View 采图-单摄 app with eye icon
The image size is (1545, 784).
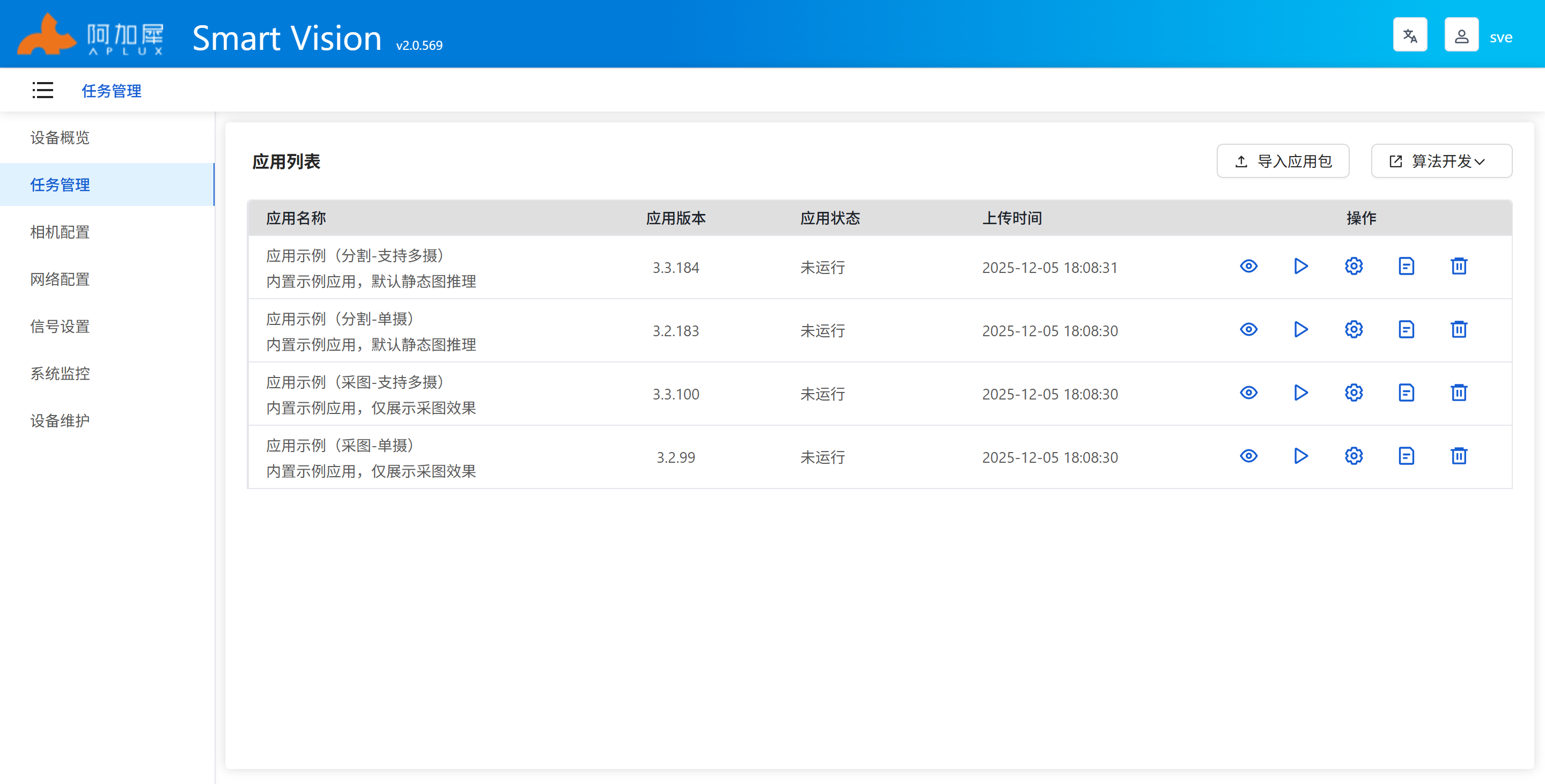1248,456
